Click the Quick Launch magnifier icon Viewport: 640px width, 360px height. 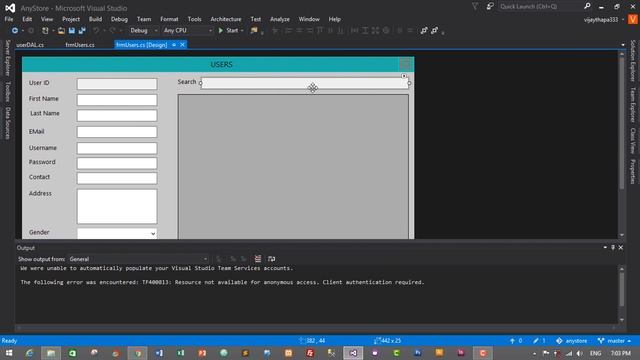(587, 7)
